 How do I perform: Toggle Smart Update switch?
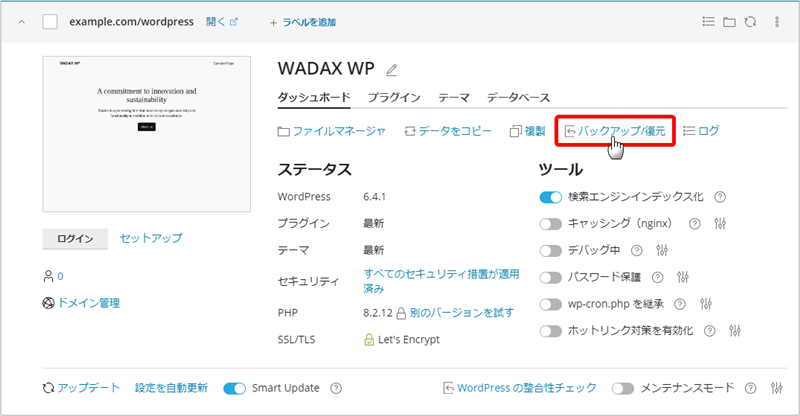coord(235,389)
